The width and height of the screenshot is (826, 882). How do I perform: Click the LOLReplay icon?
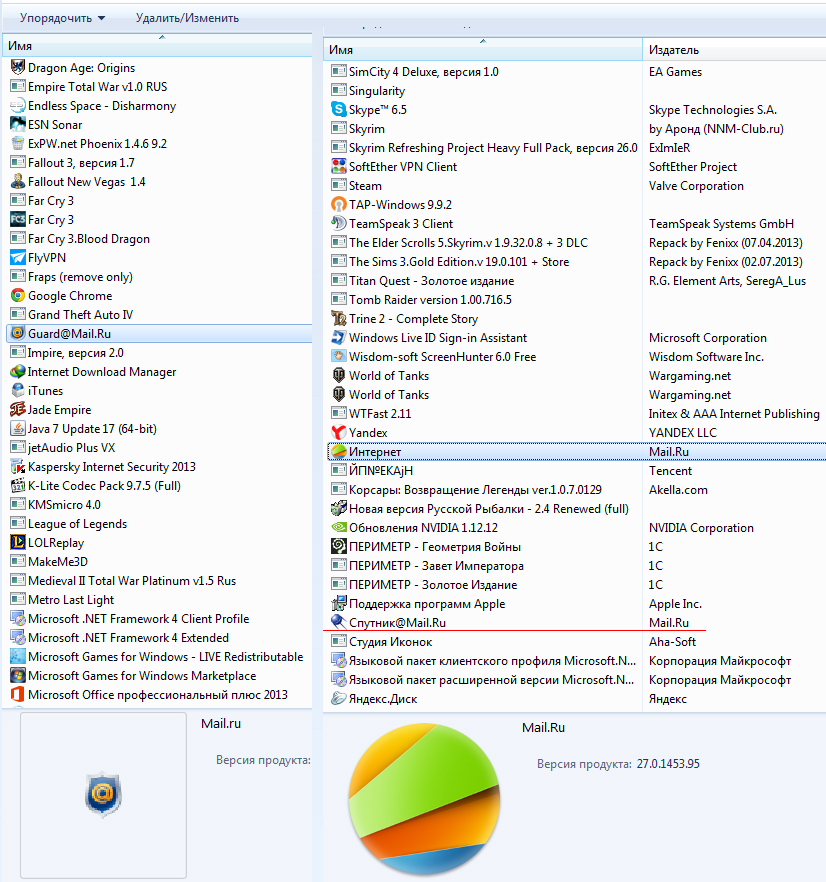coord(18,543)
